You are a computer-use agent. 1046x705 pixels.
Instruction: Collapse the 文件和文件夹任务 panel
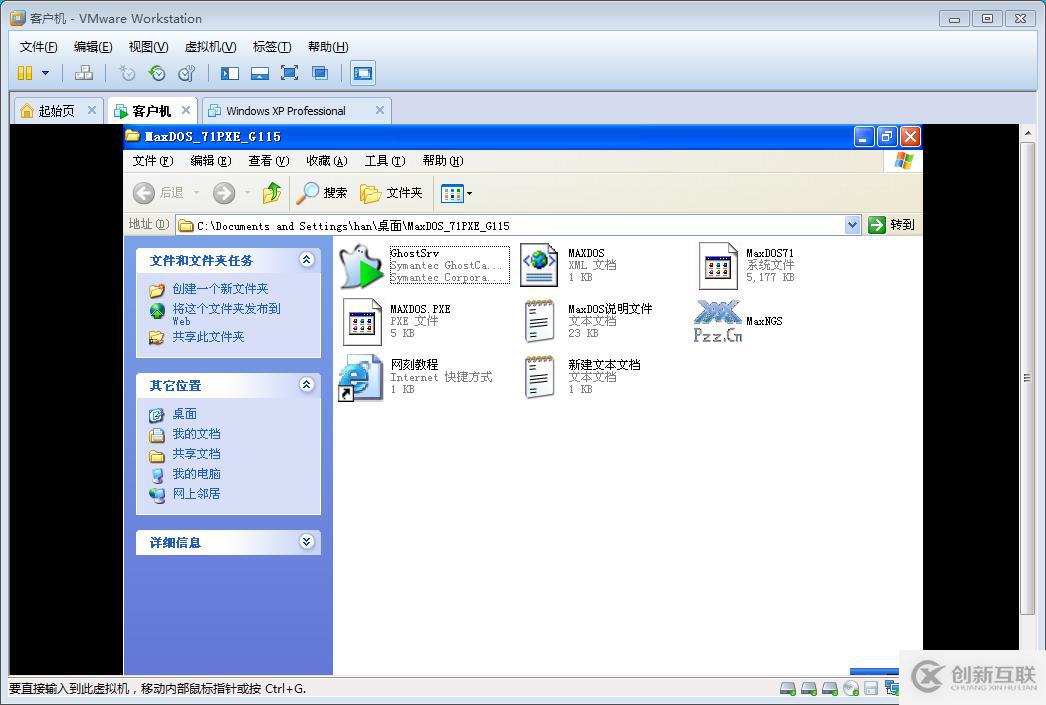[306, 259]
